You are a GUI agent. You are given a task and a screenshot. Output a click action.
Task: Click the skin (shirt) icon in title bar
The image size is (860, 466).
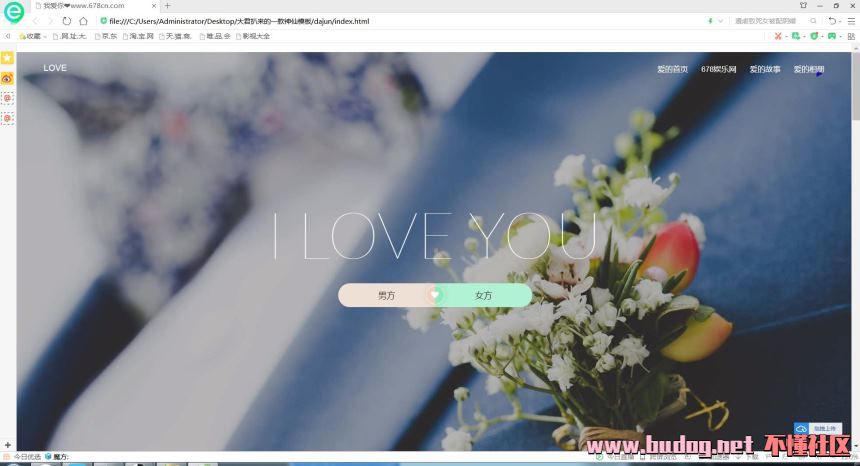tap(803, 5)
